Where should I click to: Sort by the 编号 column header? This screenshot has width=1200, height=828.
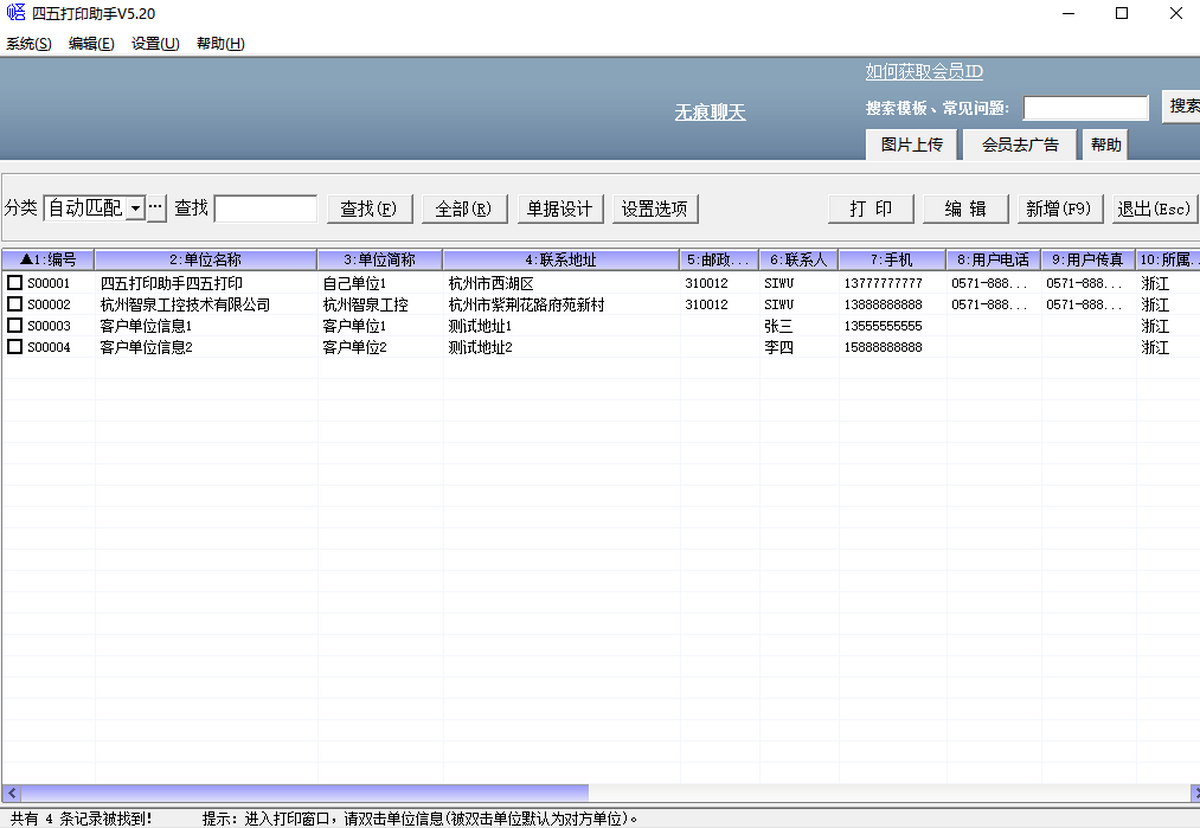[x=48, y=260]
